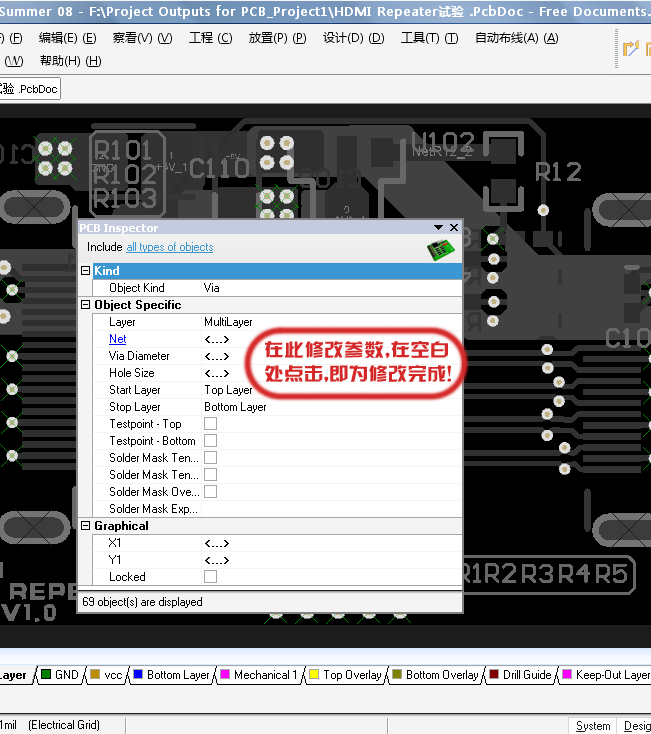Click the Object Kind value 'Via'
The image size is (651, 734).
212,288
